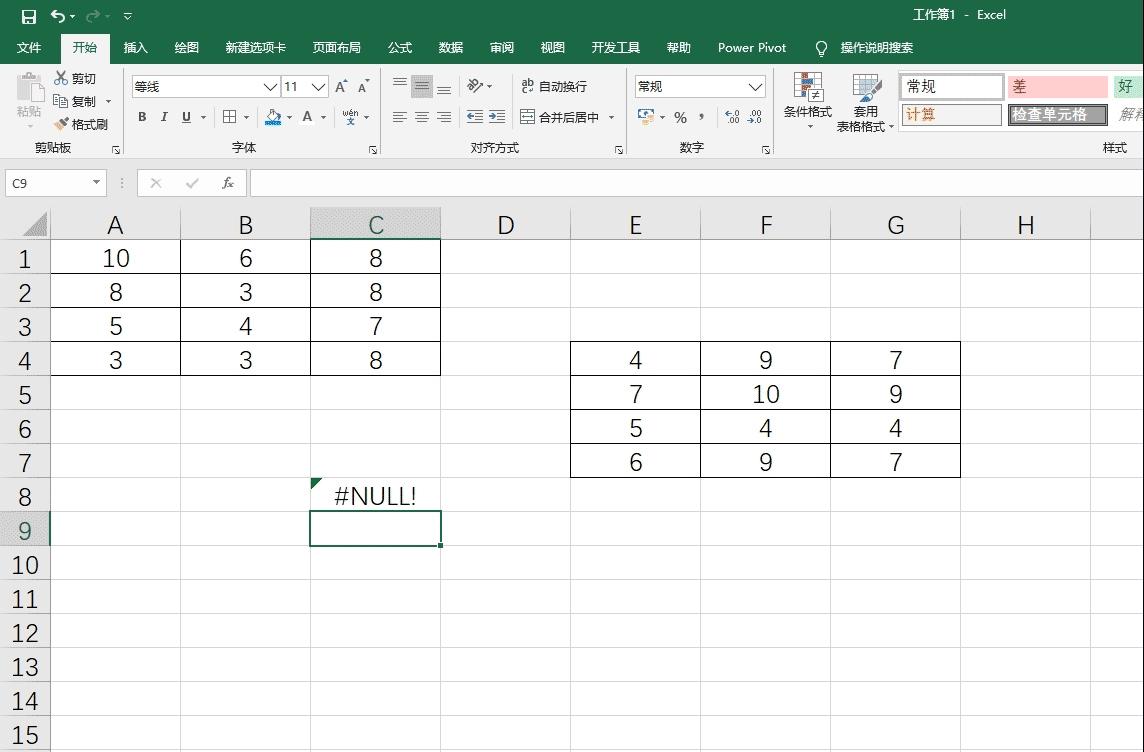
Task: Switch to the 插入 ribbon tab
Action: (135, 47)
